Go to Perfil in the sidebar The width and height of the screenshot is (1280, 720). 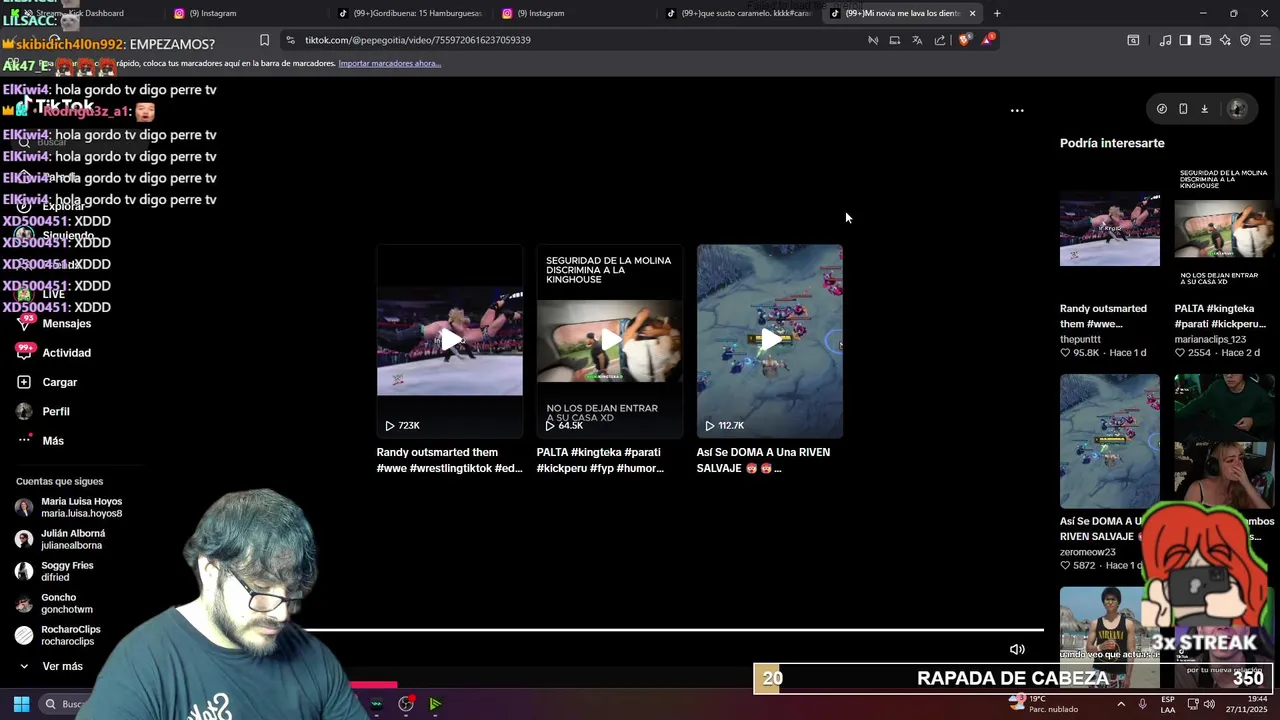click(55, 411)
